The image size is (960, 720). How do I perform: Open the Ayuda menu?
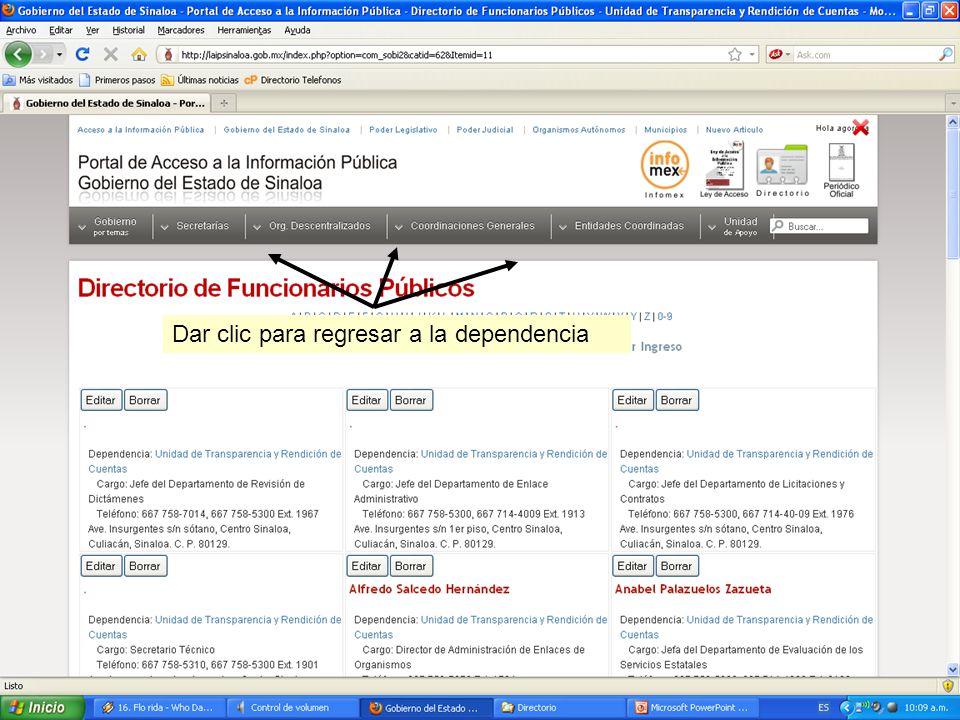point(297,30)
